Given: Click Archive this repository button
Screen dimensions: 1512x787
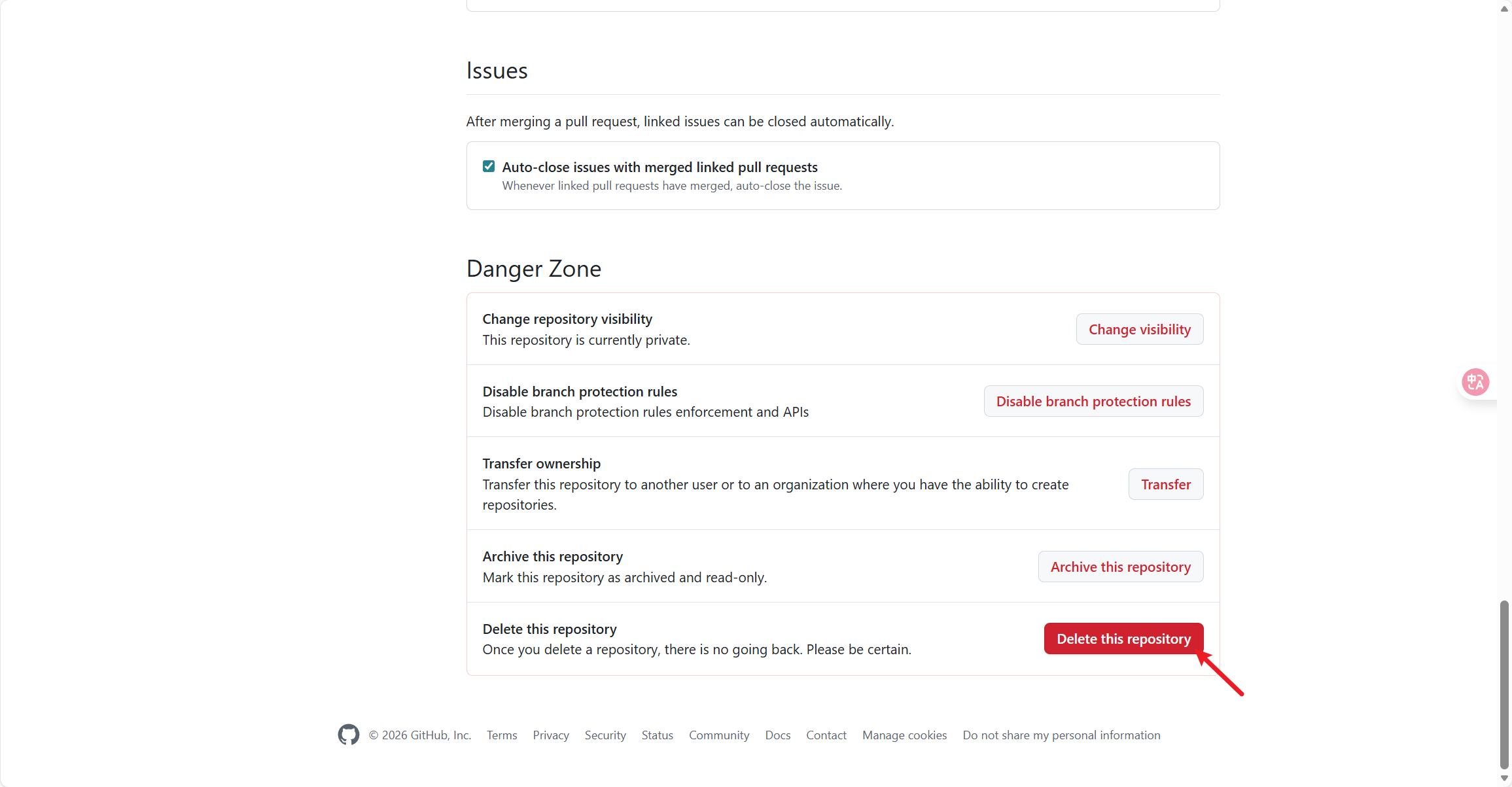Looking at the screenshot, I should click(x=1120, y=567).
